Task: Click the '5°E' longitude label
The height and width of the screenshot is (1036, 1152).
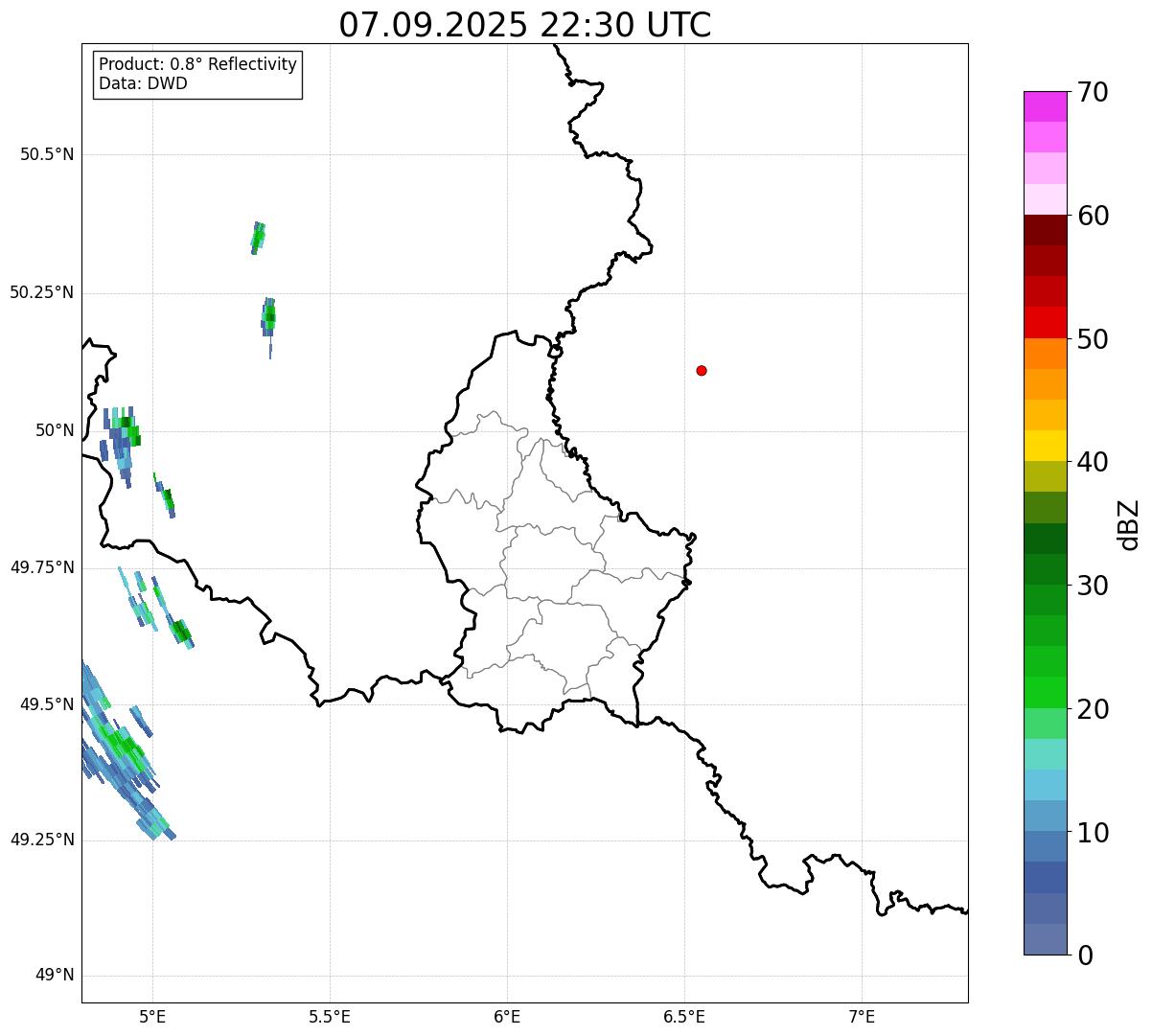Action: coord(152,1017)
